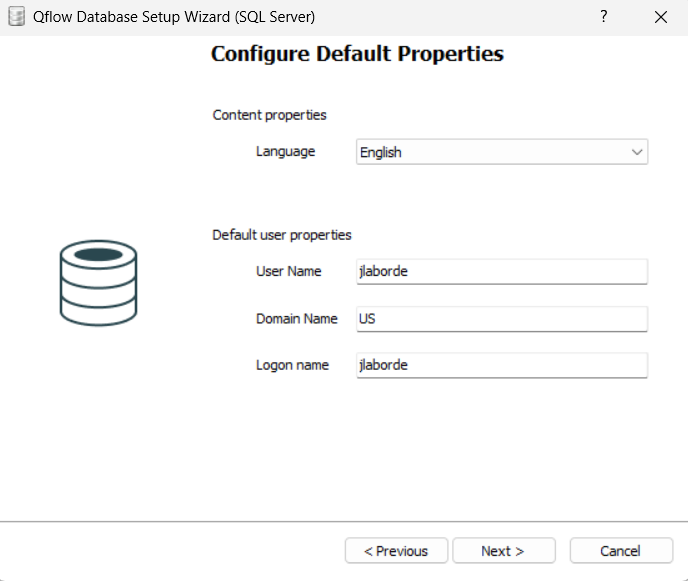This screenshot has height=581, width=688.
Task: Proceed with the Next button
Action: click(504, 551)
